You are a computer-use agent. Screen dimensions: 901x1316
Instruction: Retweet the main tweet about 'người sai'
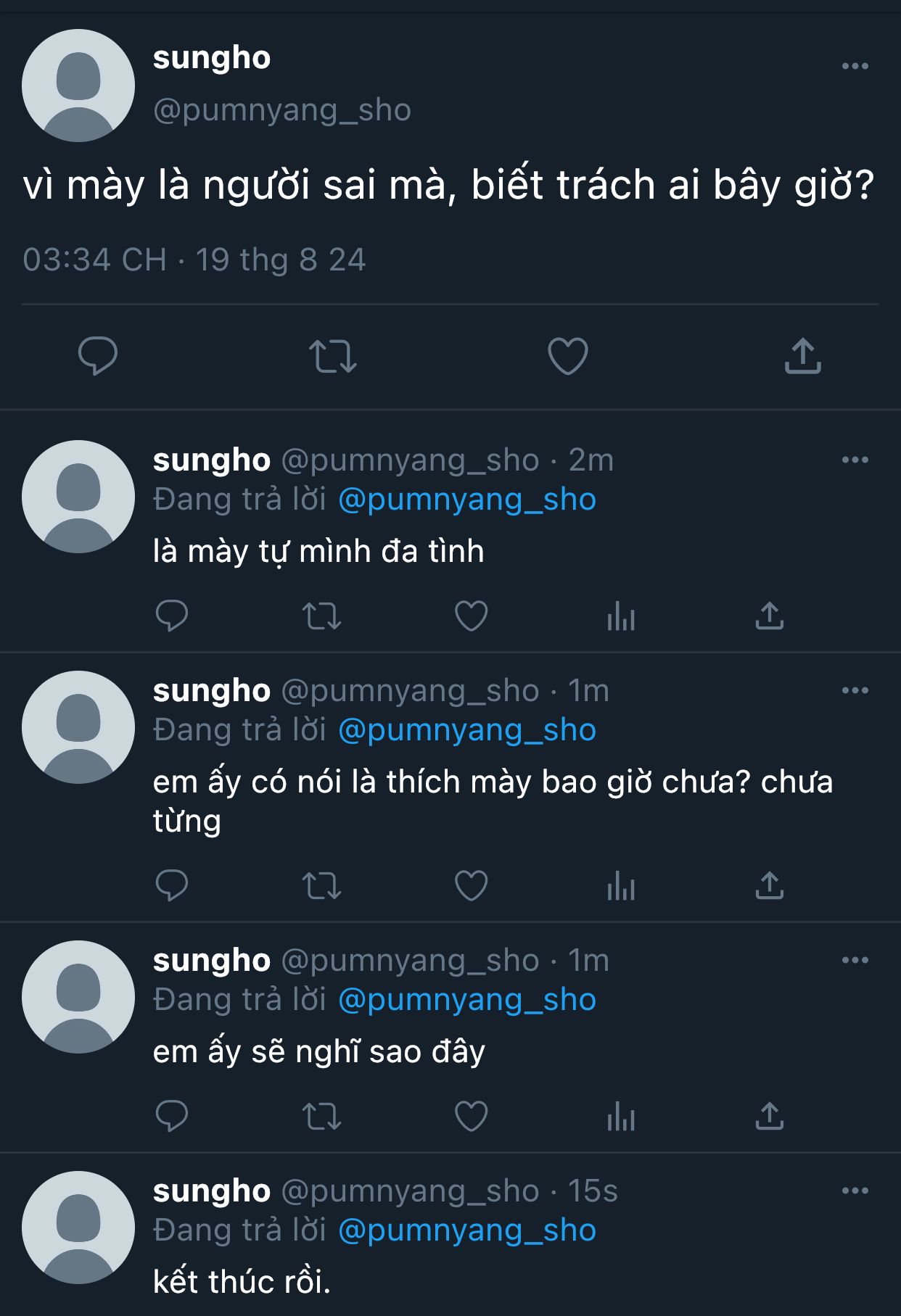pyautogui.click(x=333, y=356)
